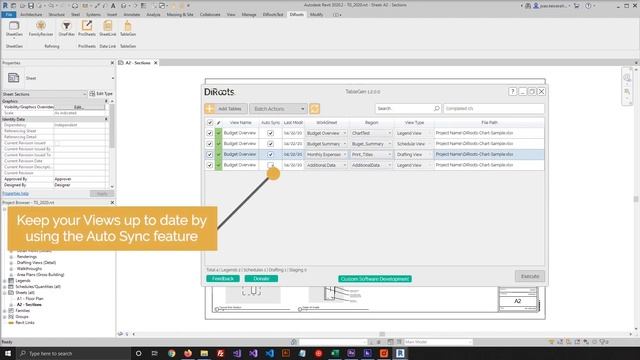Open the Legends icon in Project Browser
The height and width of the screenshot is (360, 640).
click(x=11, y=280)
